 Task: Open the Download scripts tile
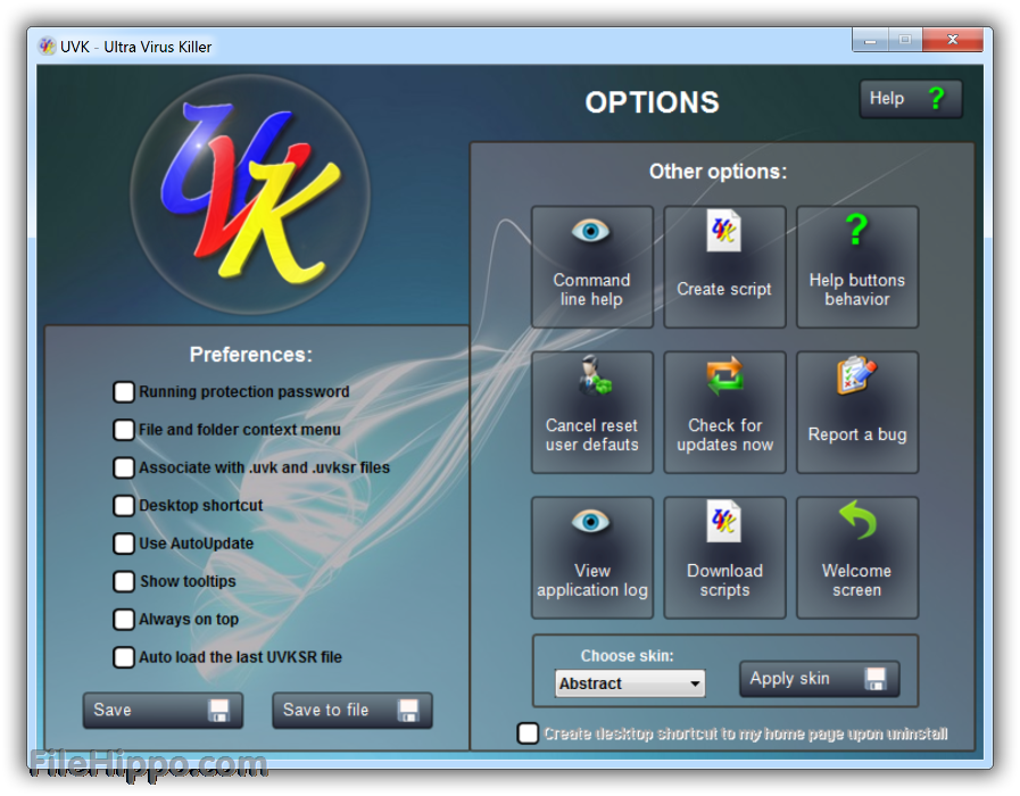(725, 558)
